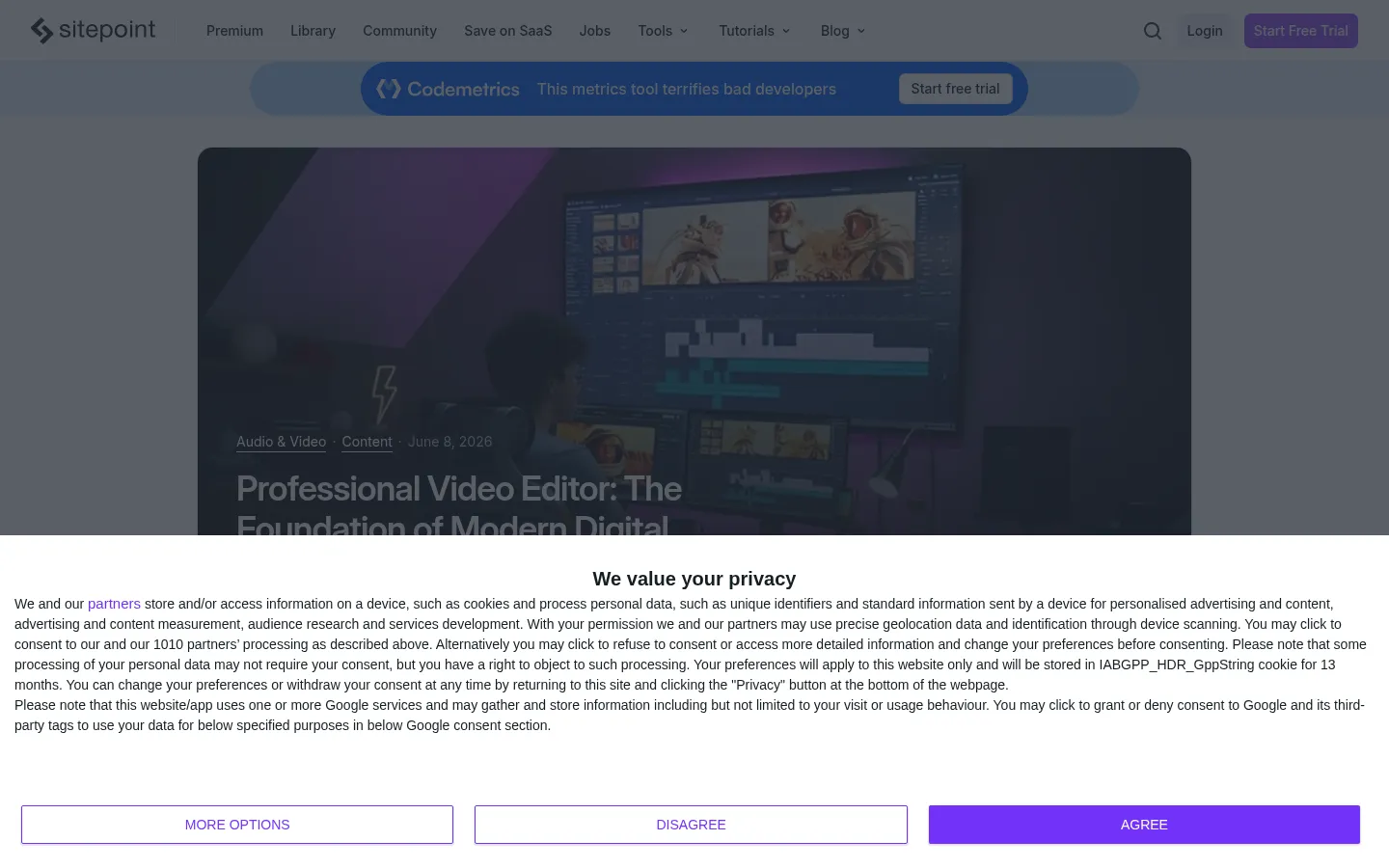Click the Start Free Trial button in header
Image resolution: width=1389 pixels, height=868 pixels.
point(1300,31)
